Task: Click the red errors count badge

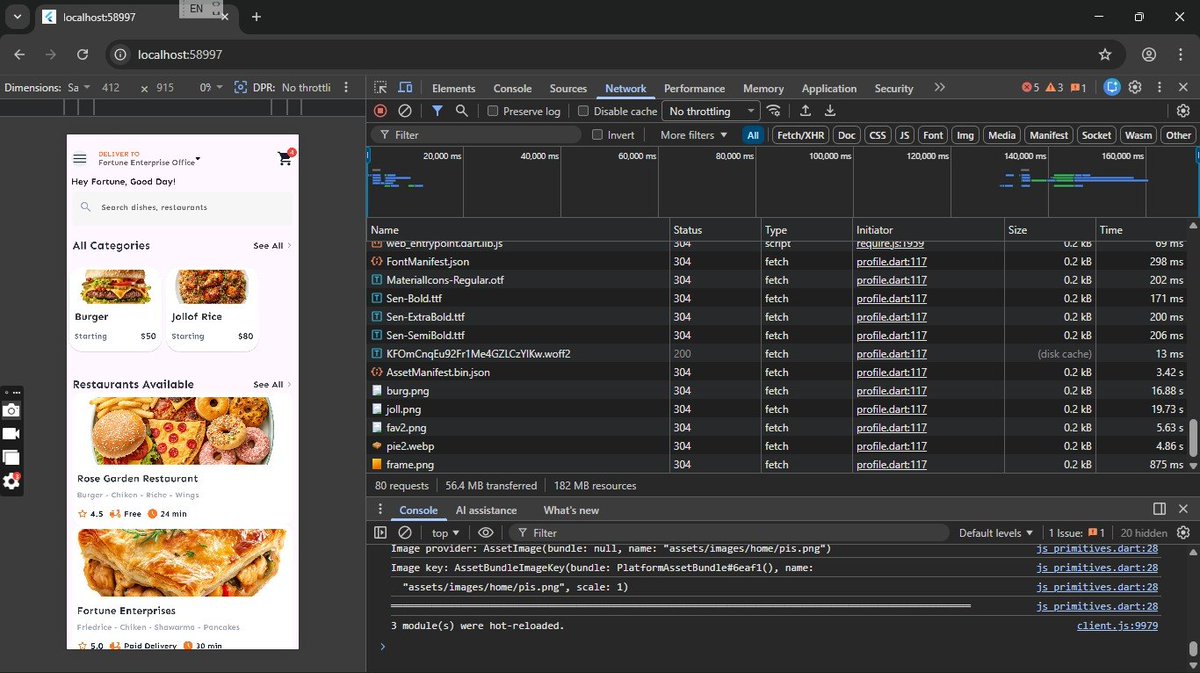Action: (x=1030, y=88)
